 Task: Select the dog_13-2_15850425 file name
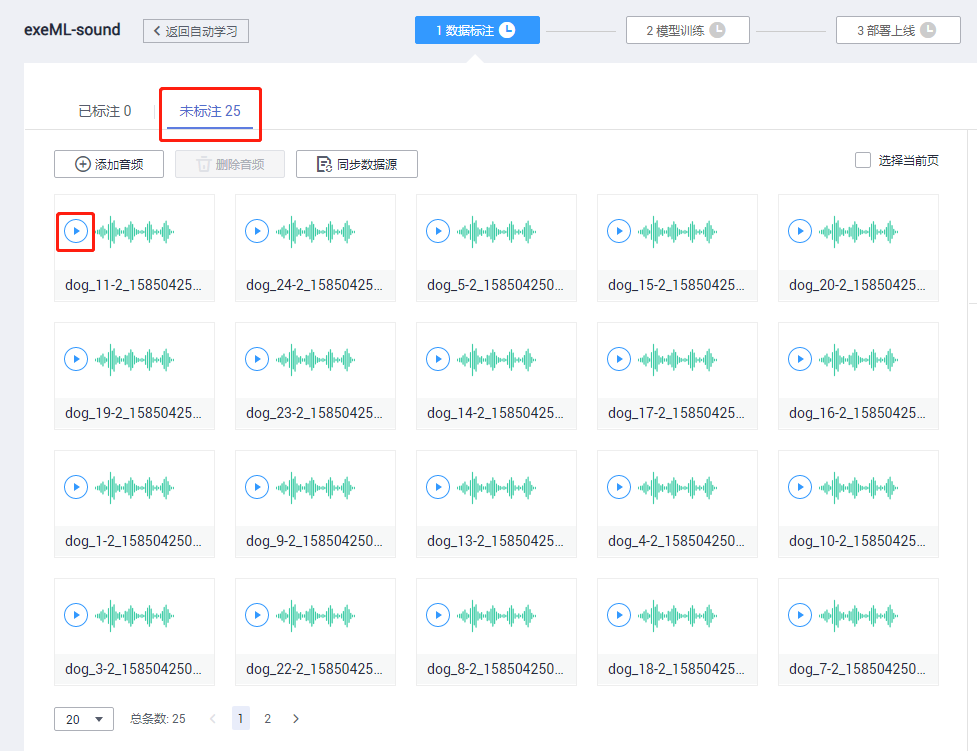point(495,541)
